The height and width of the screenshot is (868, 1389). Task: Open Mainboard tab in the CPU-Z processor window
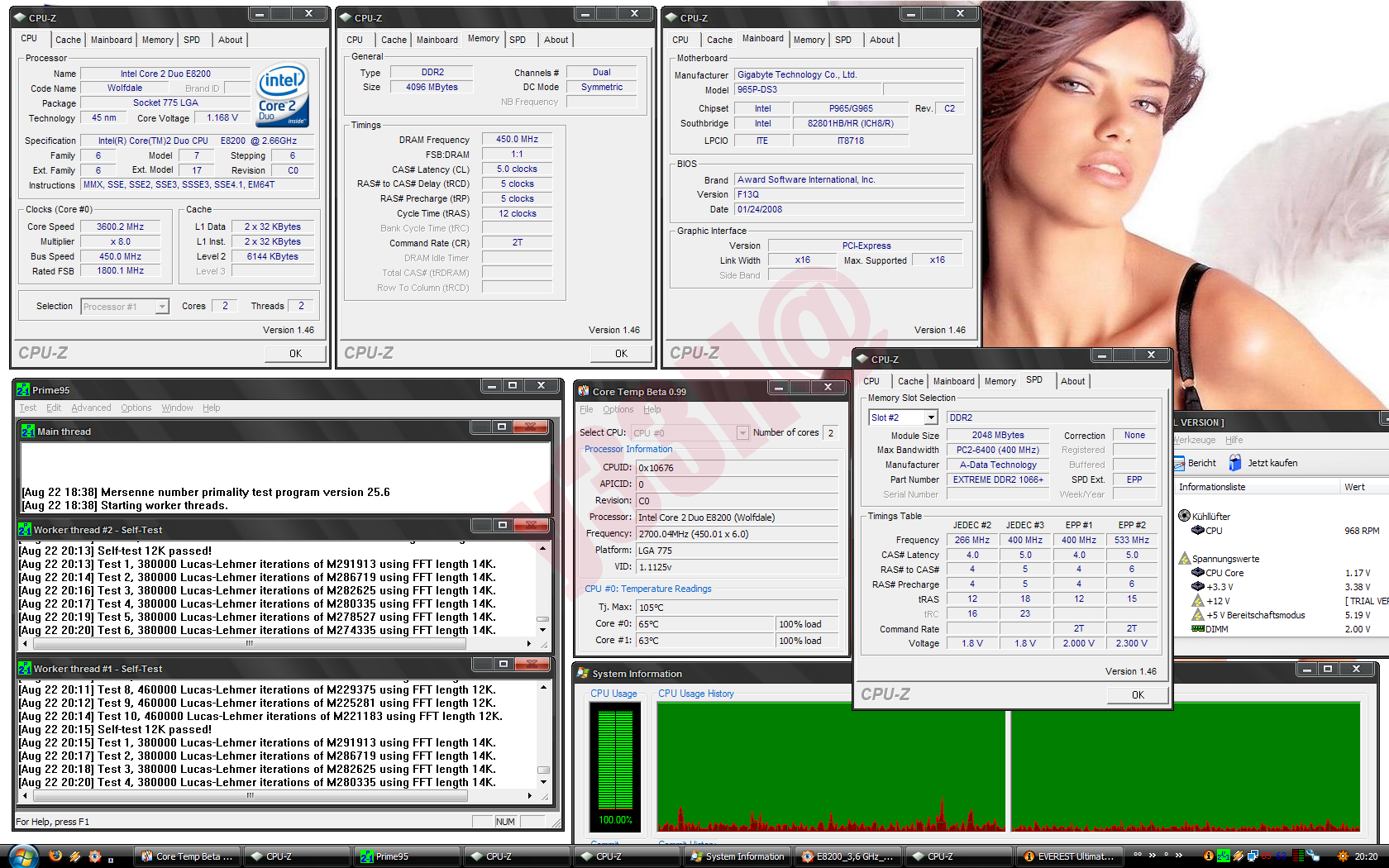pyautogui.click(x=112, y=40)
